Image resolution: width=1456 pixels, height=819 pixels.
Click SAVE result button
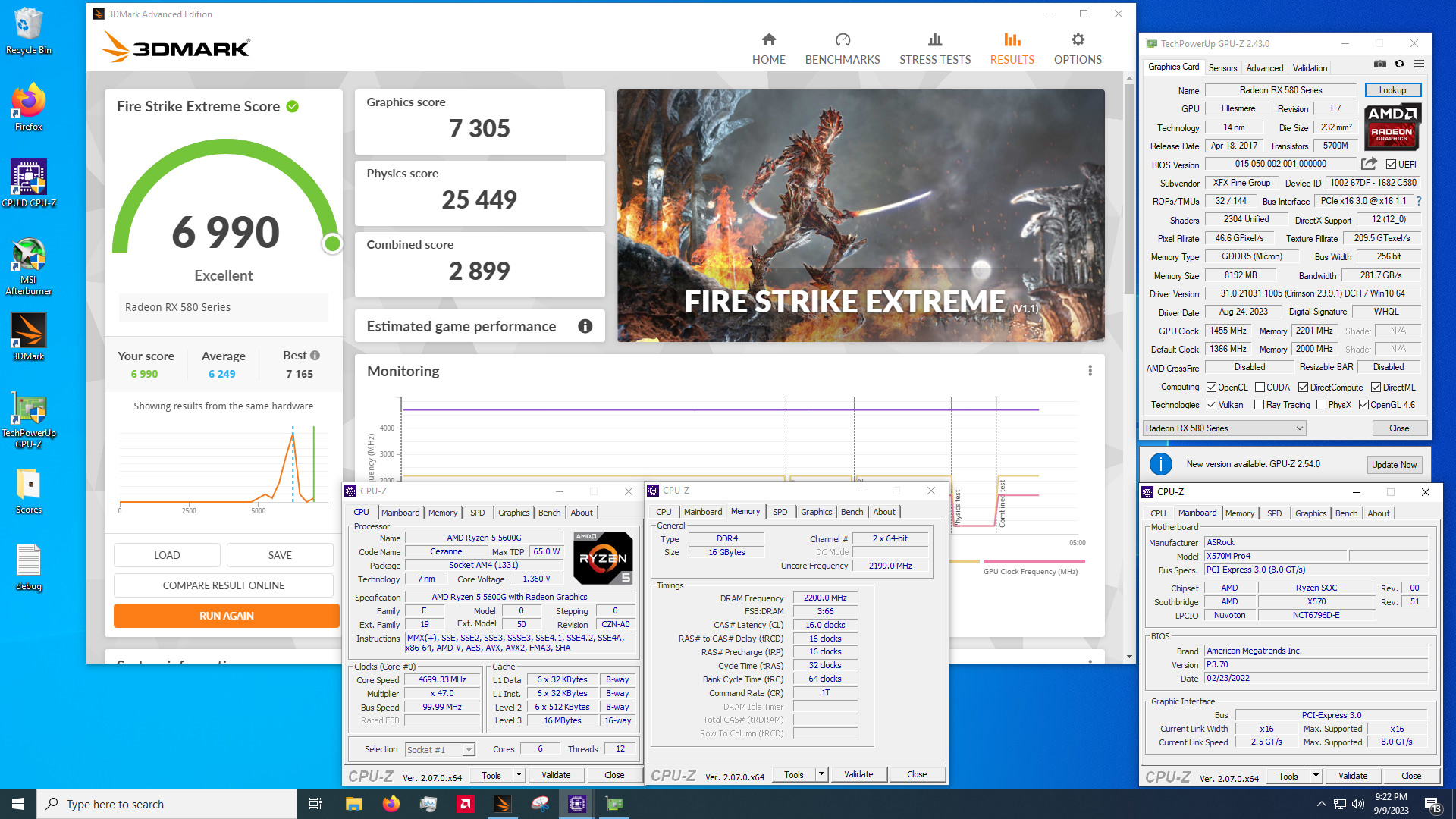pos(280,555)
